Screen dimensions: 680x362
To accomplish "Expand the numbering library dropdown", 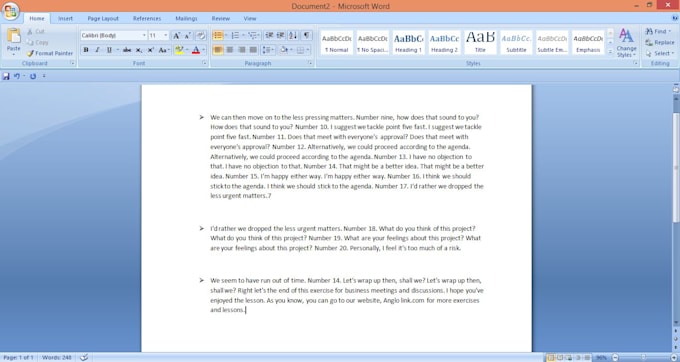I will [x=243, y=36].
